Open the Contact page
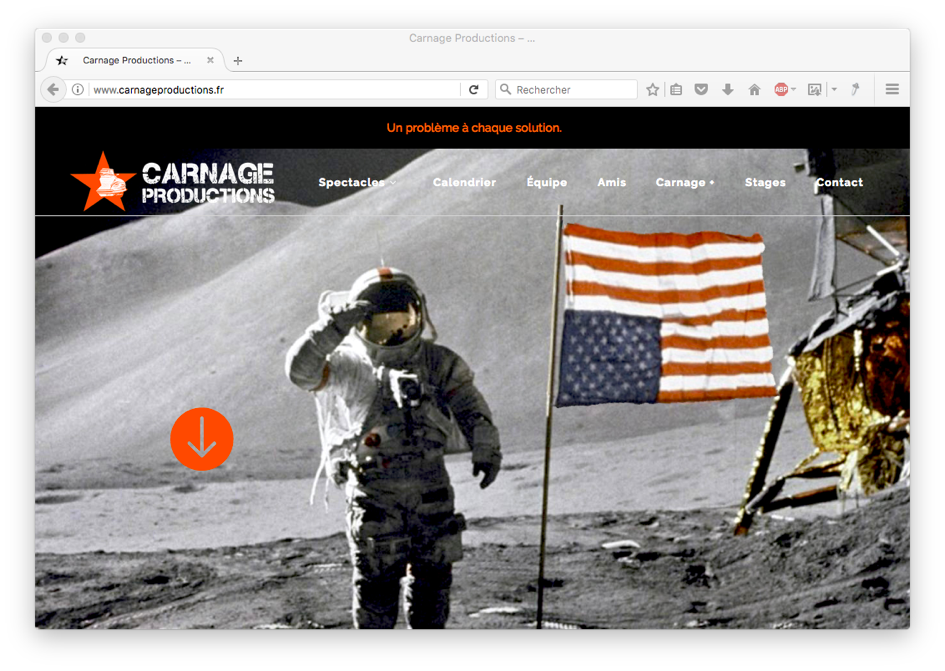This screenshot has height=671, width=945. (840, 182)
